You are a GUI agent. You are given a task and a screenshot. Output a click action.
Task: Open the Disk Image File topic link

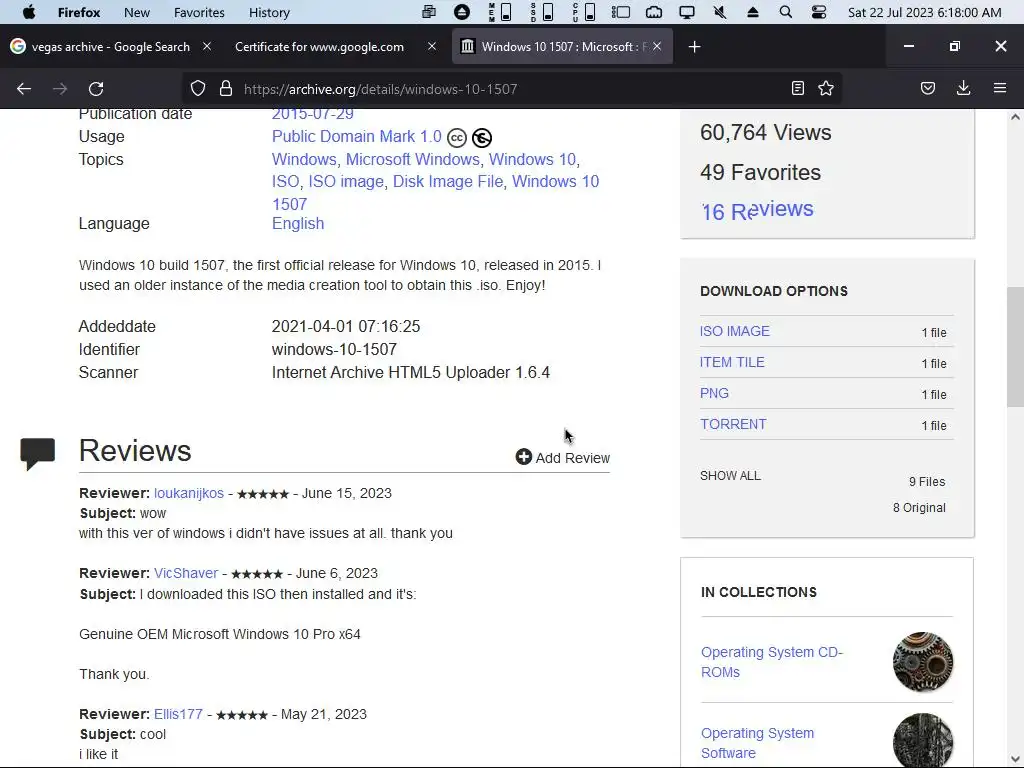pyautogui.click(x=448, y=182)
